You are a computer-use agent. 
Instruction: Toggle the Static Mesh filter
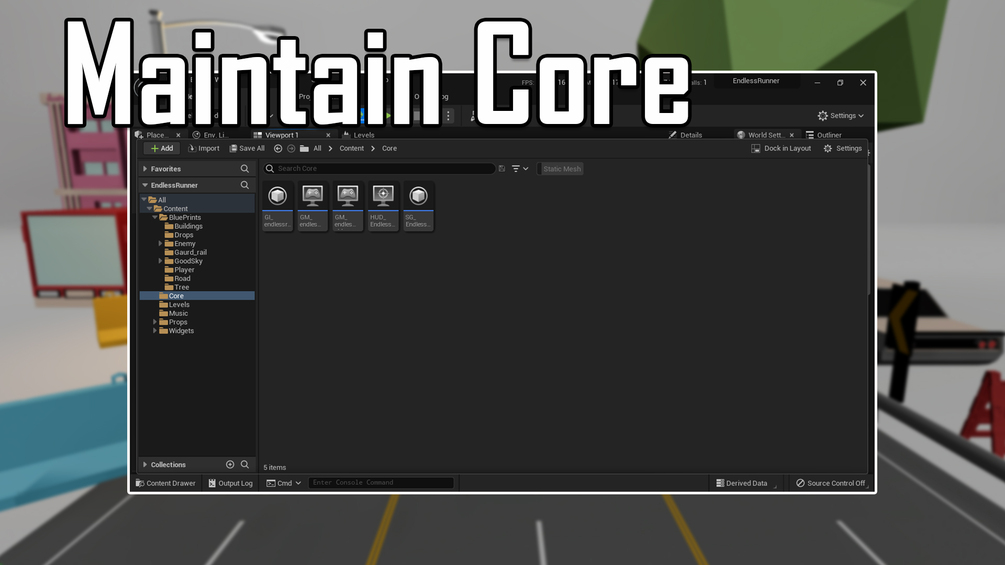coord(561,169)
